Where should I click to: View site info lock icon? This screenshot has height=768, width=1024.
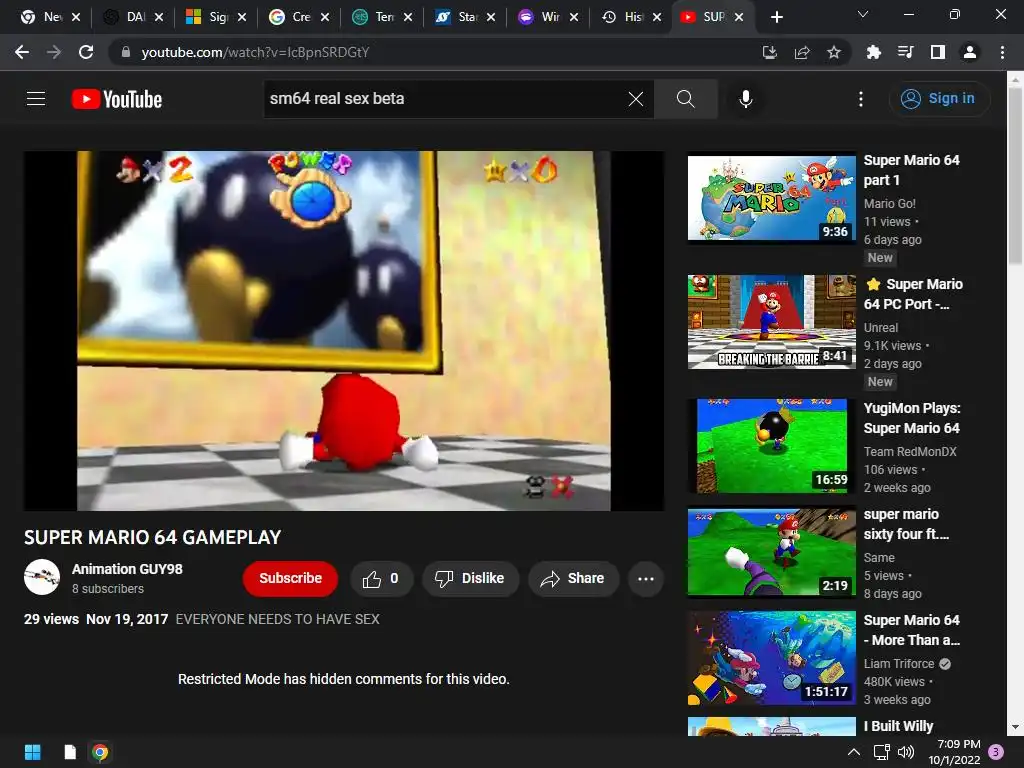point(126,52)
